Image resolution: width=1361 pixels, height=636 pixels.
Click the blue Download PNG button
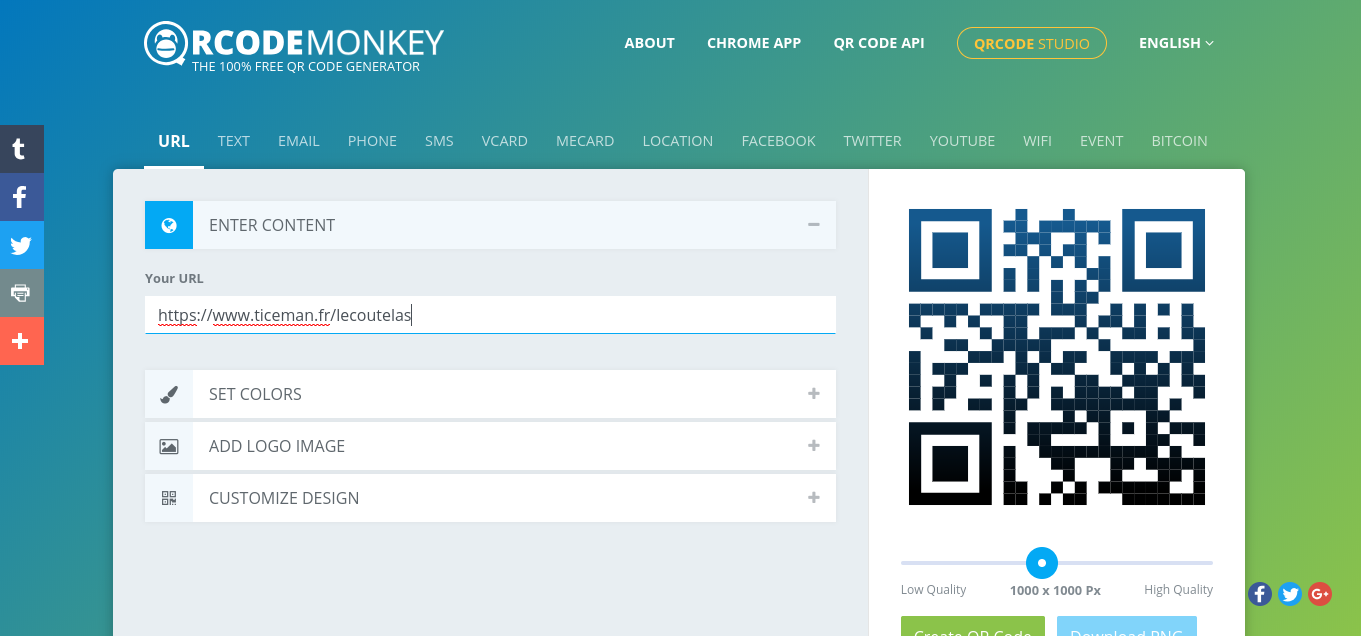(x=1127, y=627)
